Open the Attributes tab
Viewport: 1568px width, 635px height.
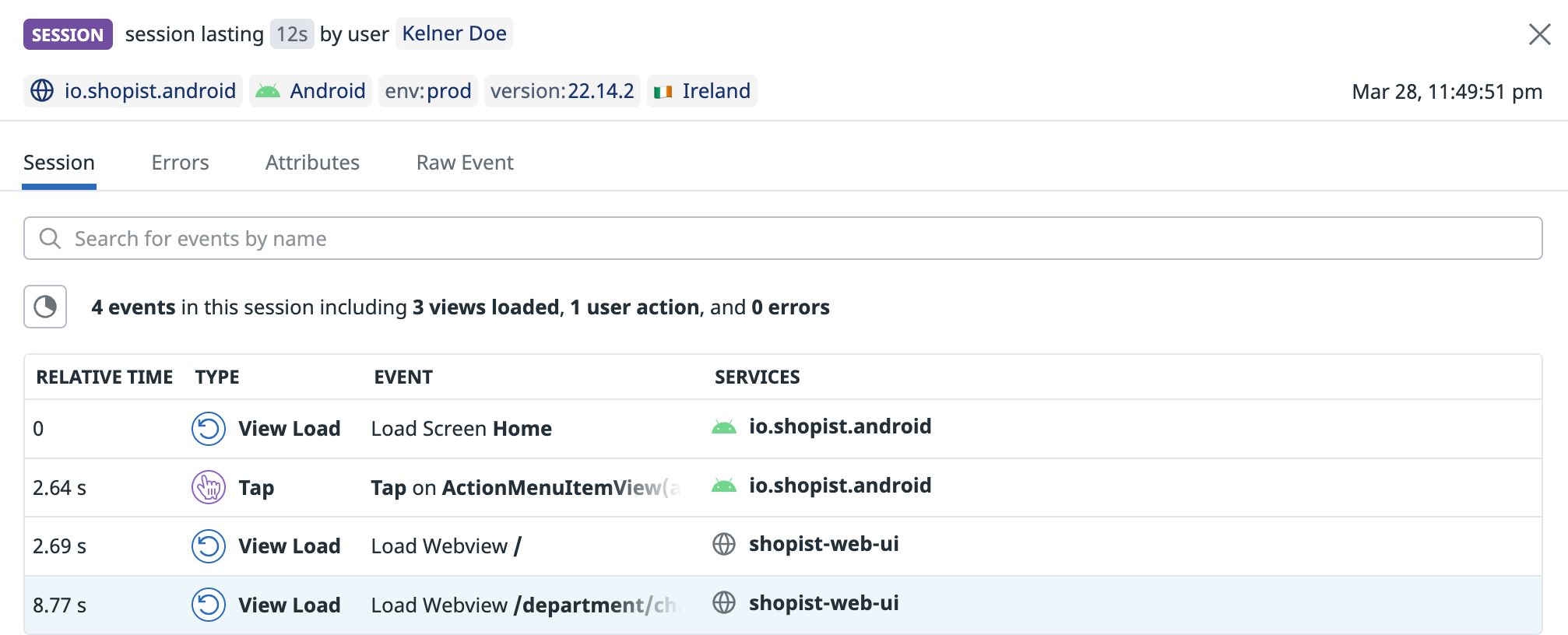coord(312,163)
